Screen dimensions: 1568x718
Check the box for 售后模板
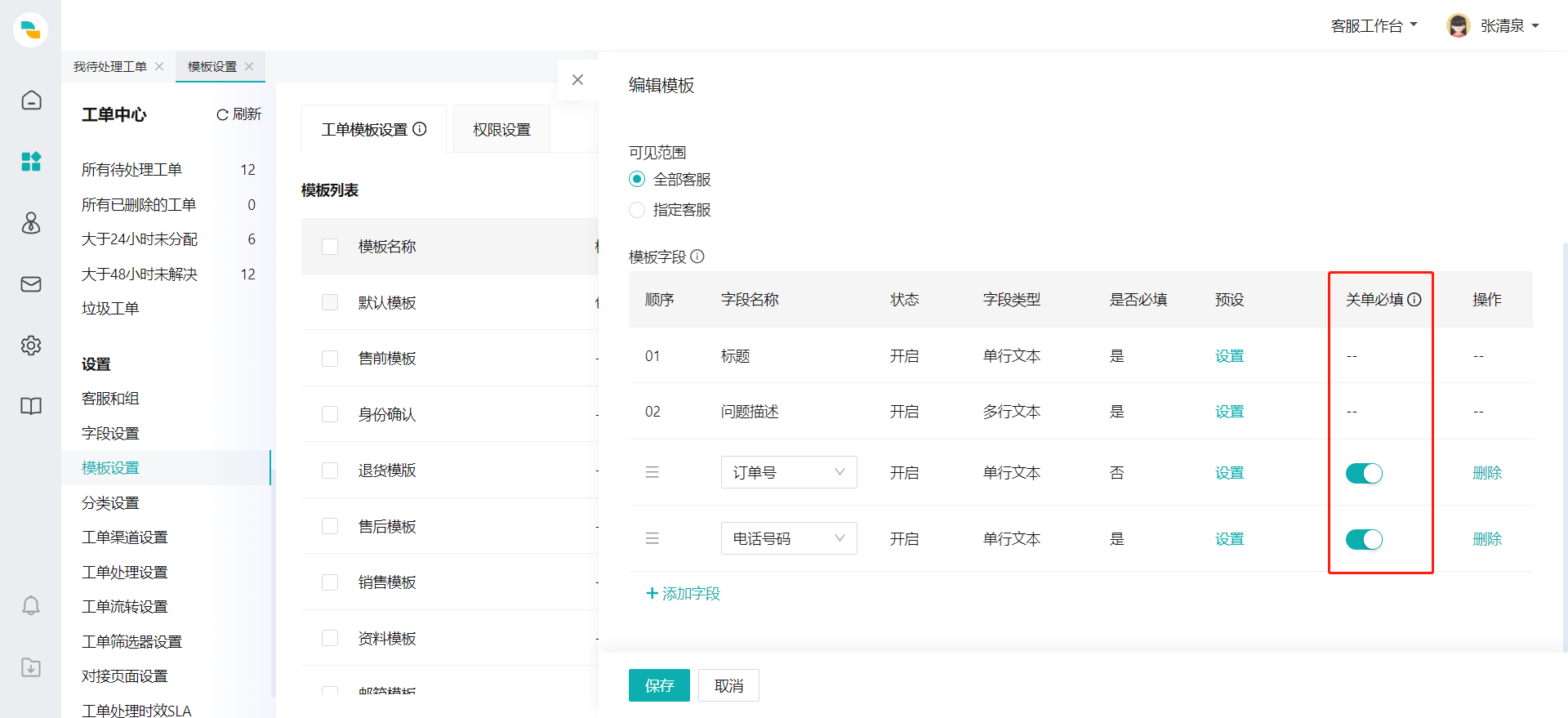330,526
